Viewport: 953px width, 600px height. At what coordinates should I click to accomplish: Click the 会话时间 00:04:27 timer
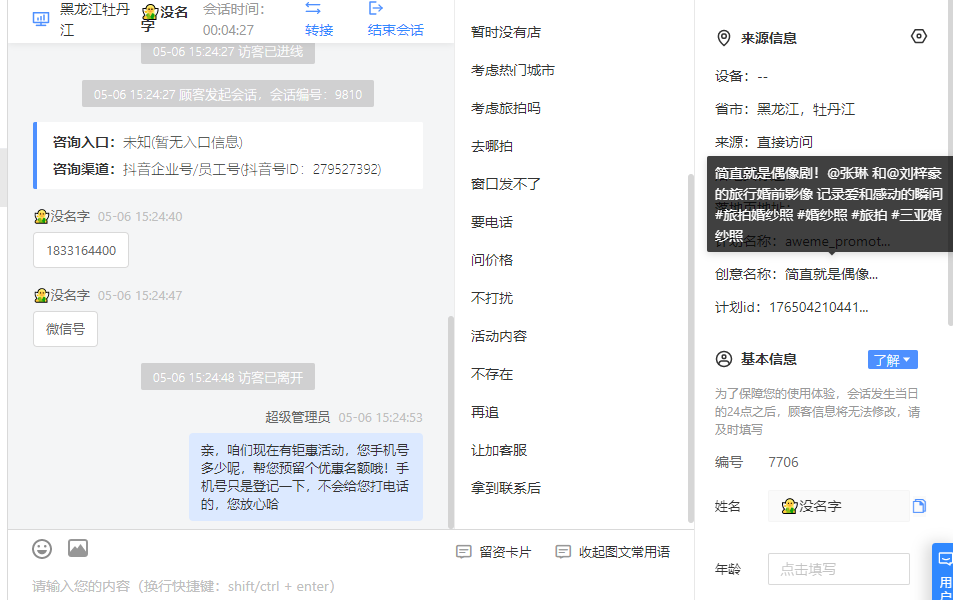point(233,19)
